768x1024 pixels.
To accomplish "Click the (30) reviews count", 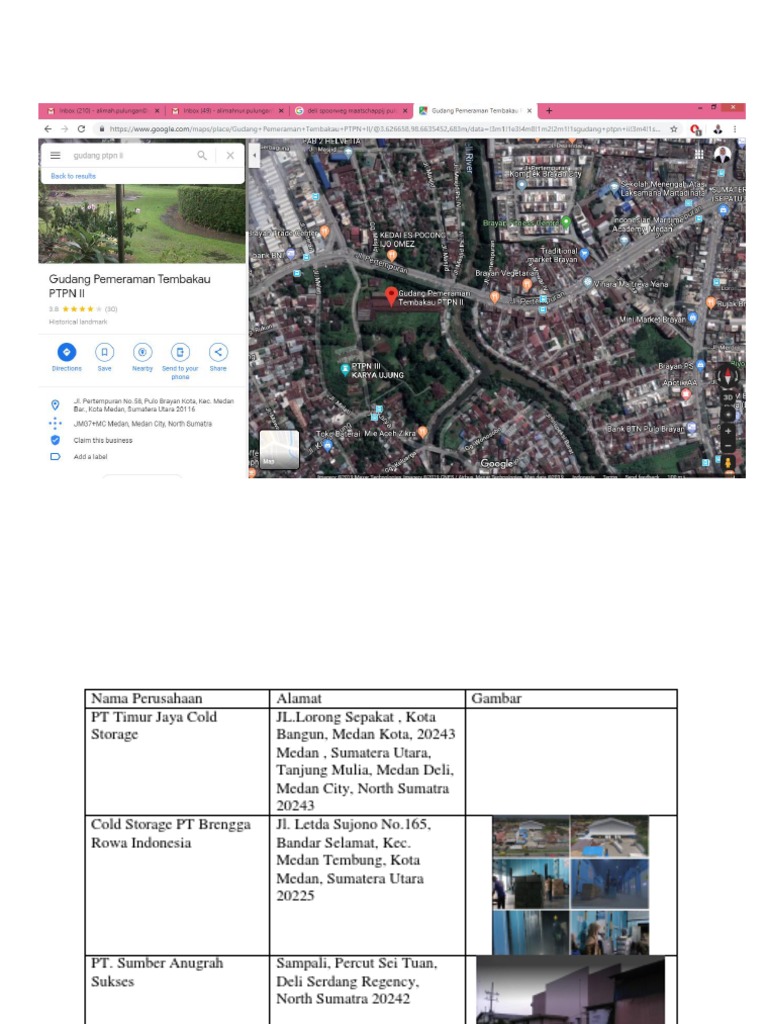I will 111,309.
